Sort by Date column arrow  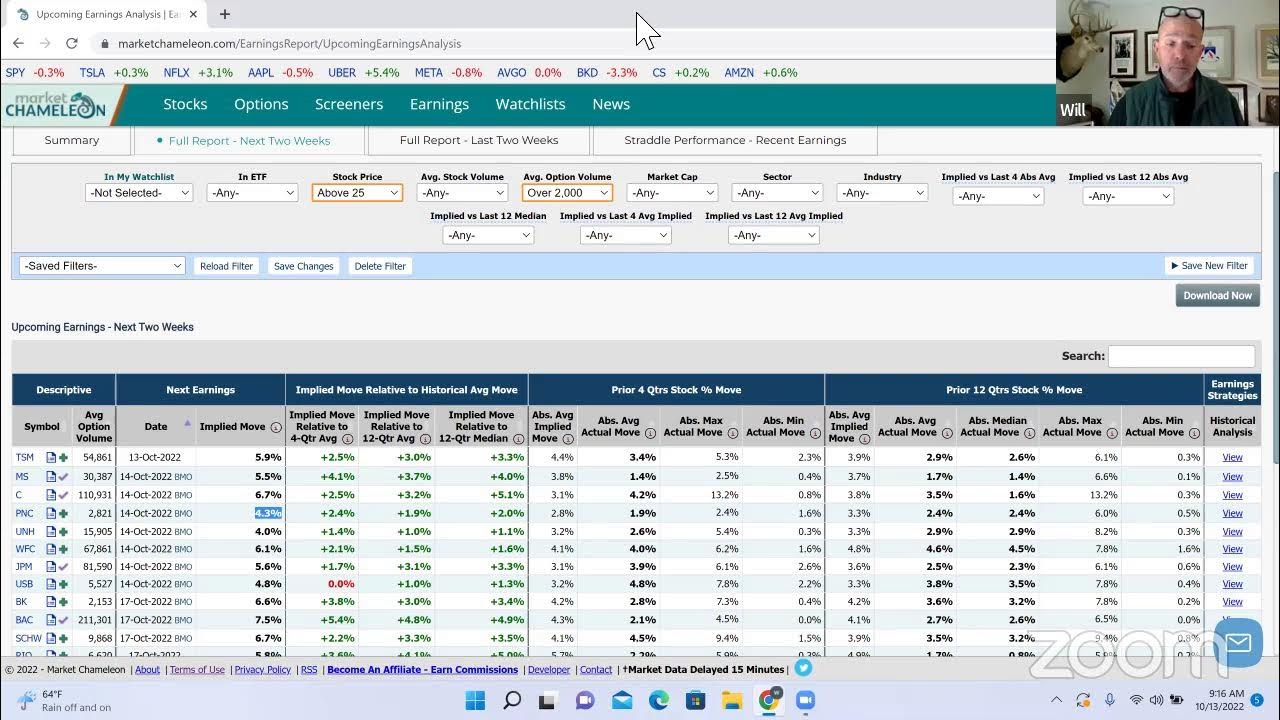[x=187, y=423]
